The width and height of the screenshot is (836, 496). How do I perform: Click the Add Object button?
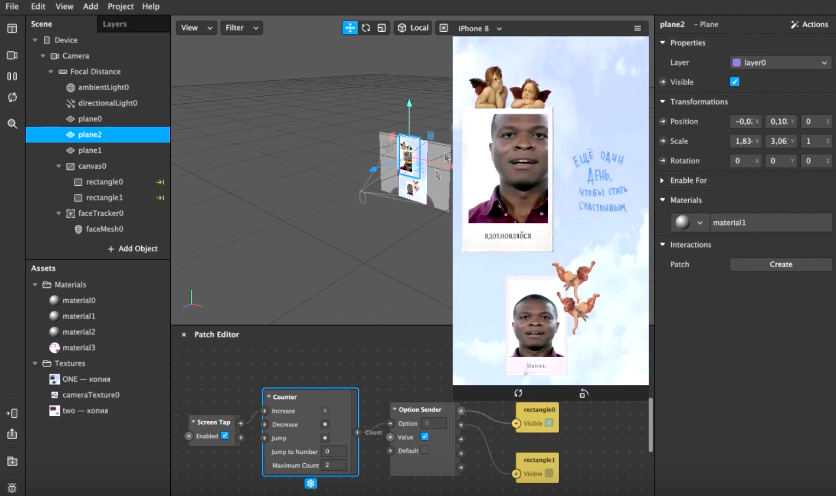(133, 249)
